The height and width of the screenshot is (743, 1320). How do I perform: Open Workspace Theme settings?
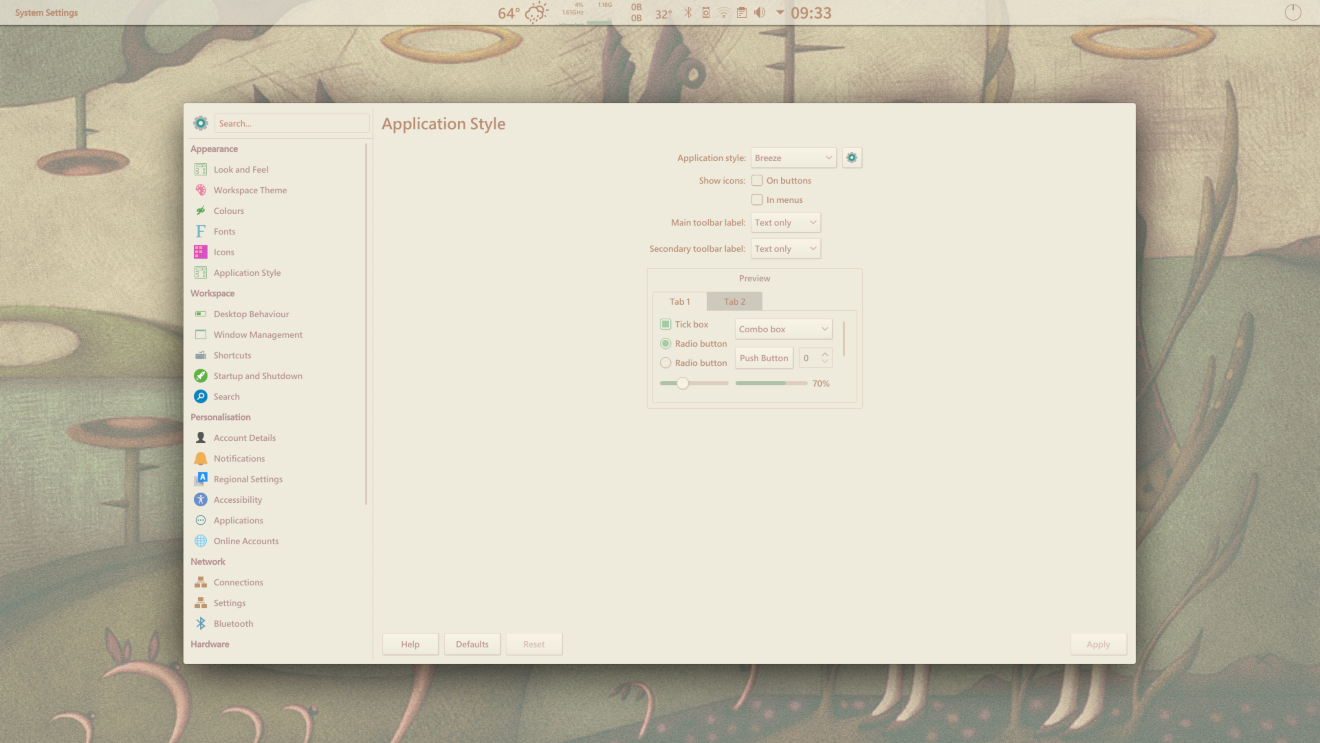[x=277, y=190]
